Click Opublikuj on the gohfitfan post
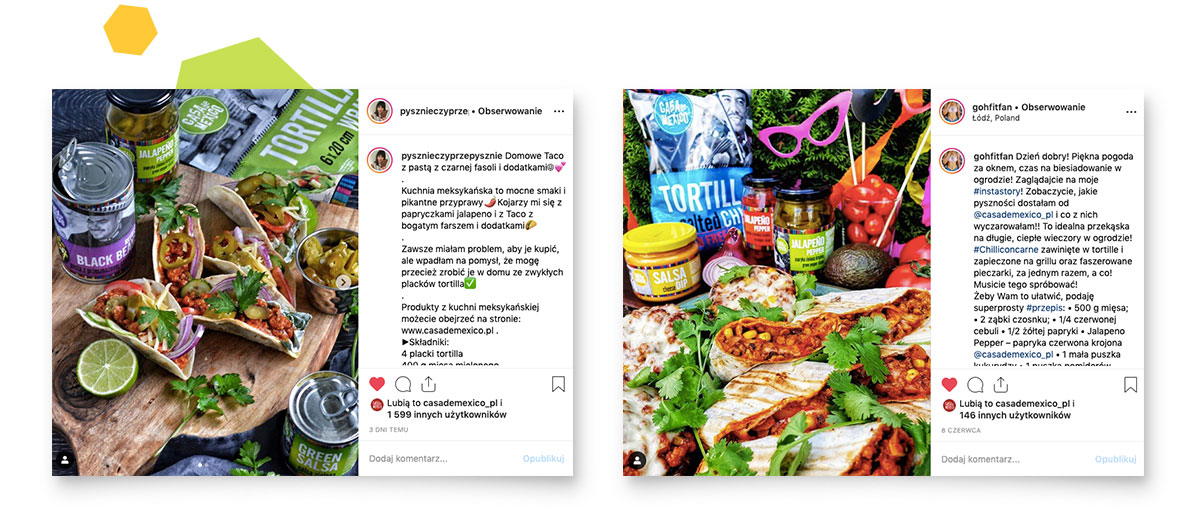1198x508 pixels. (x=1115, y=459)
